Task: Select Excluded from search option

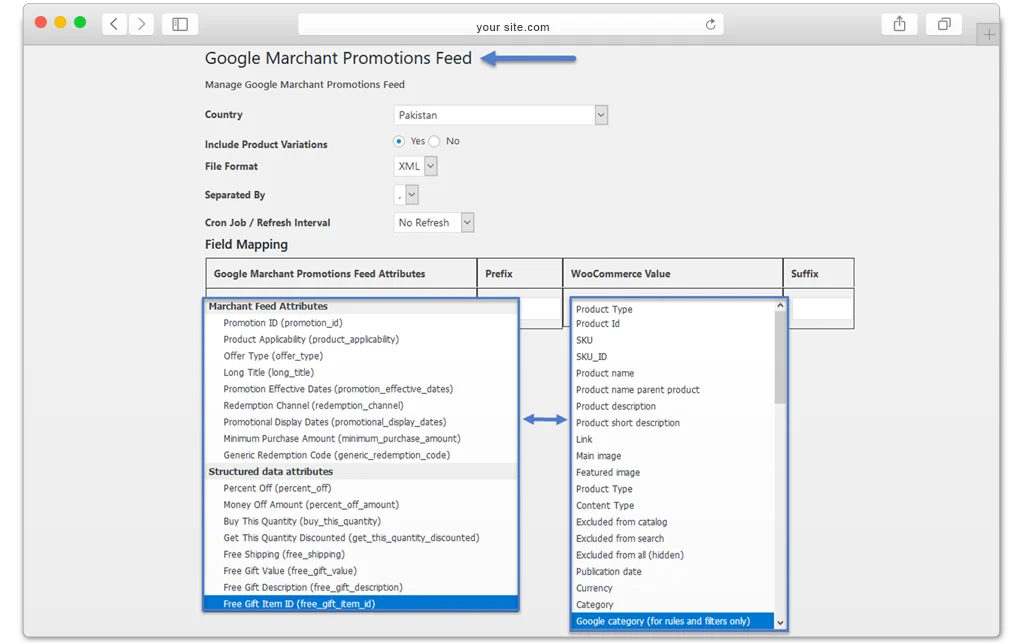Action: point(673,539)
